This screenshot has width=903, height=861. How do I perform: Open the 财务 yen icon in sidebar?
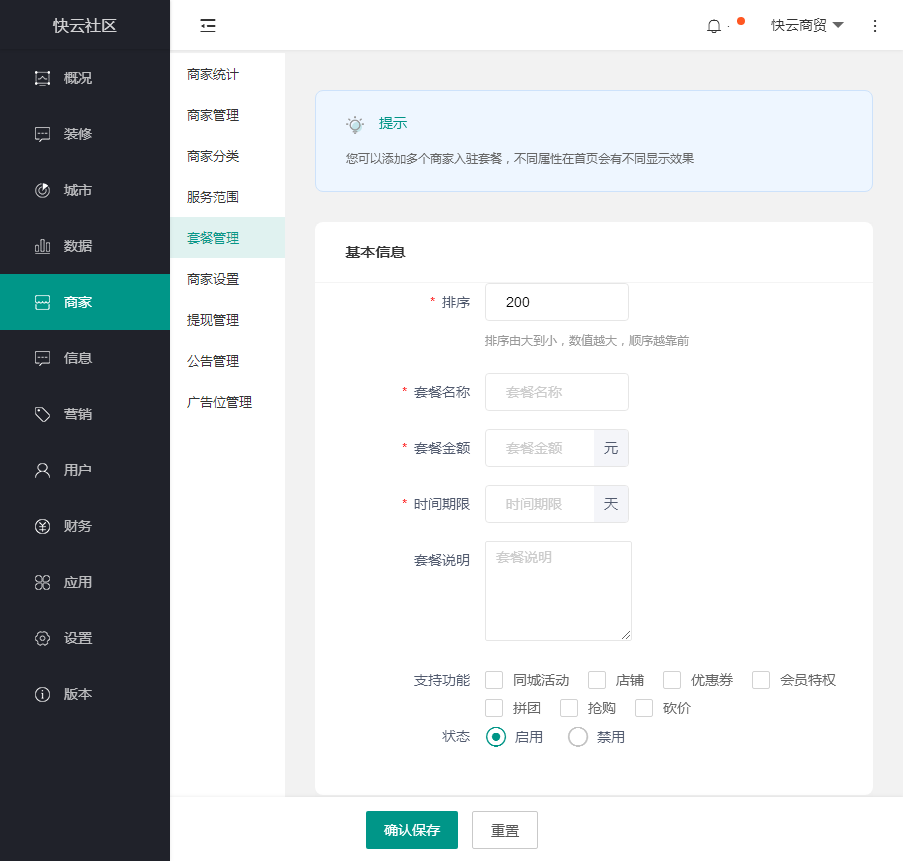coord(42,526)
